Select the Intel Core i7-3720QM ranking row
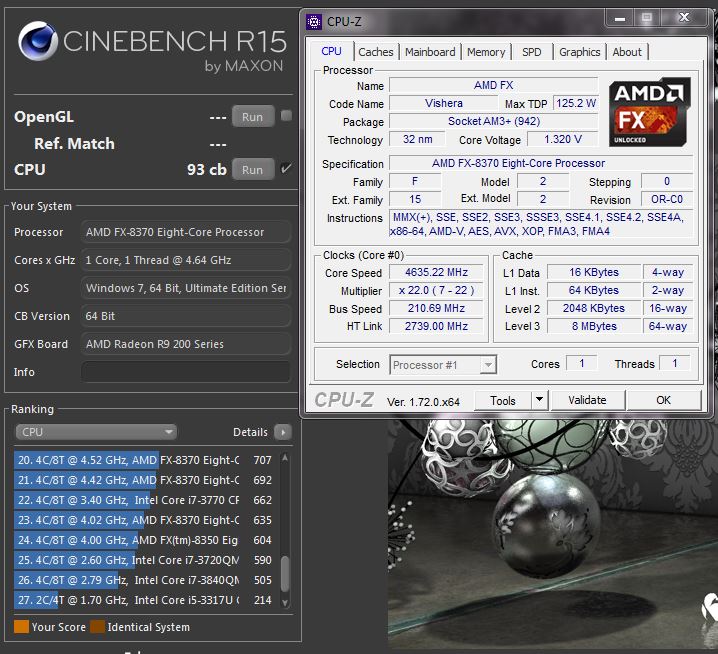 point(145,560)
